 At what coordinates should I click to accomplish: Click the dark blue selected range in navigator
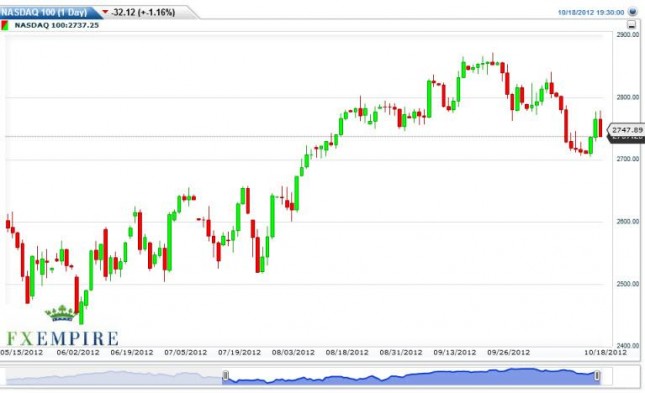click(411, 376)
